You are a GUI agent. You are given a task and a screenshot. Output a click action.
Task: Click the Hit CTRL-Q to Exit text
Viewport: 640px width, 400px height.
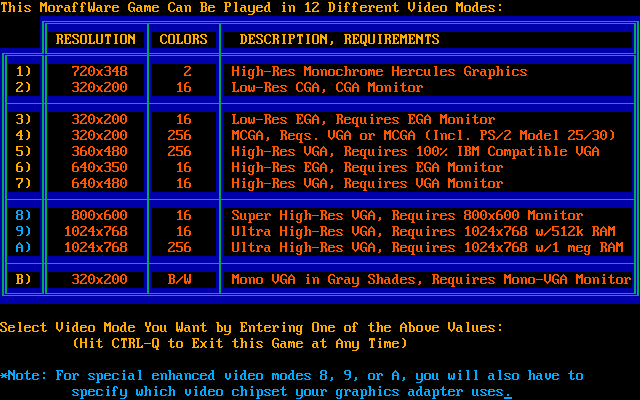[240, 344]
